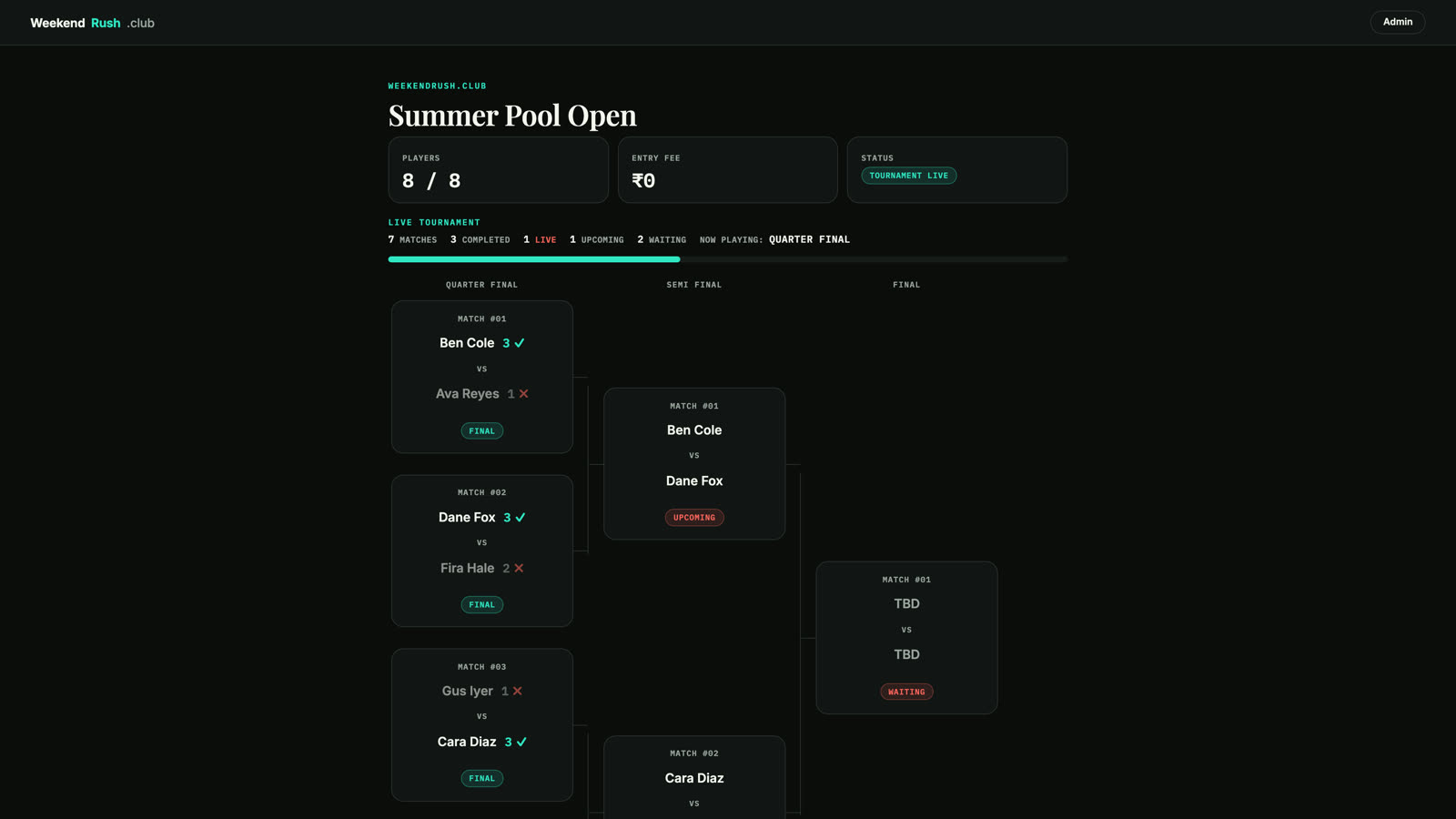Click the green check beside Cara Diaz
The height and width of the screenshot is (819, 1456).
(521, 742)
